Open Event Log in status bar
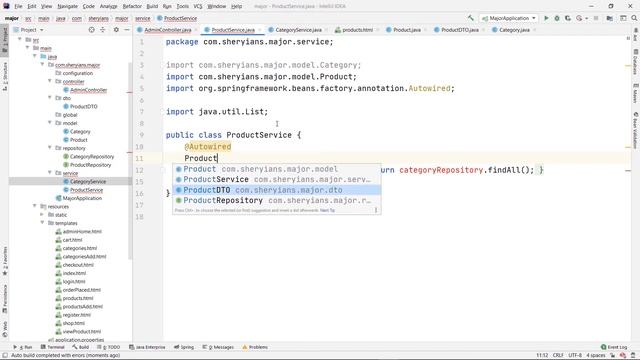 614,347
